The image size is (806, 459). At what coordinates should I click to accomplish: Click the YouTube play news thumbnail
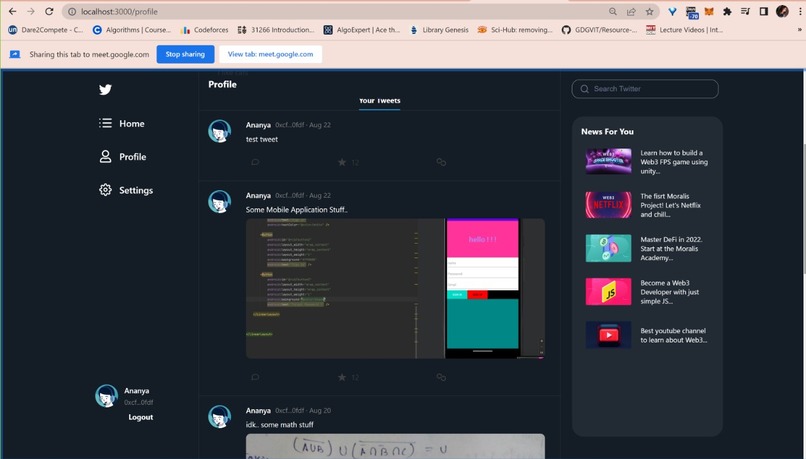tap(609, 335)
